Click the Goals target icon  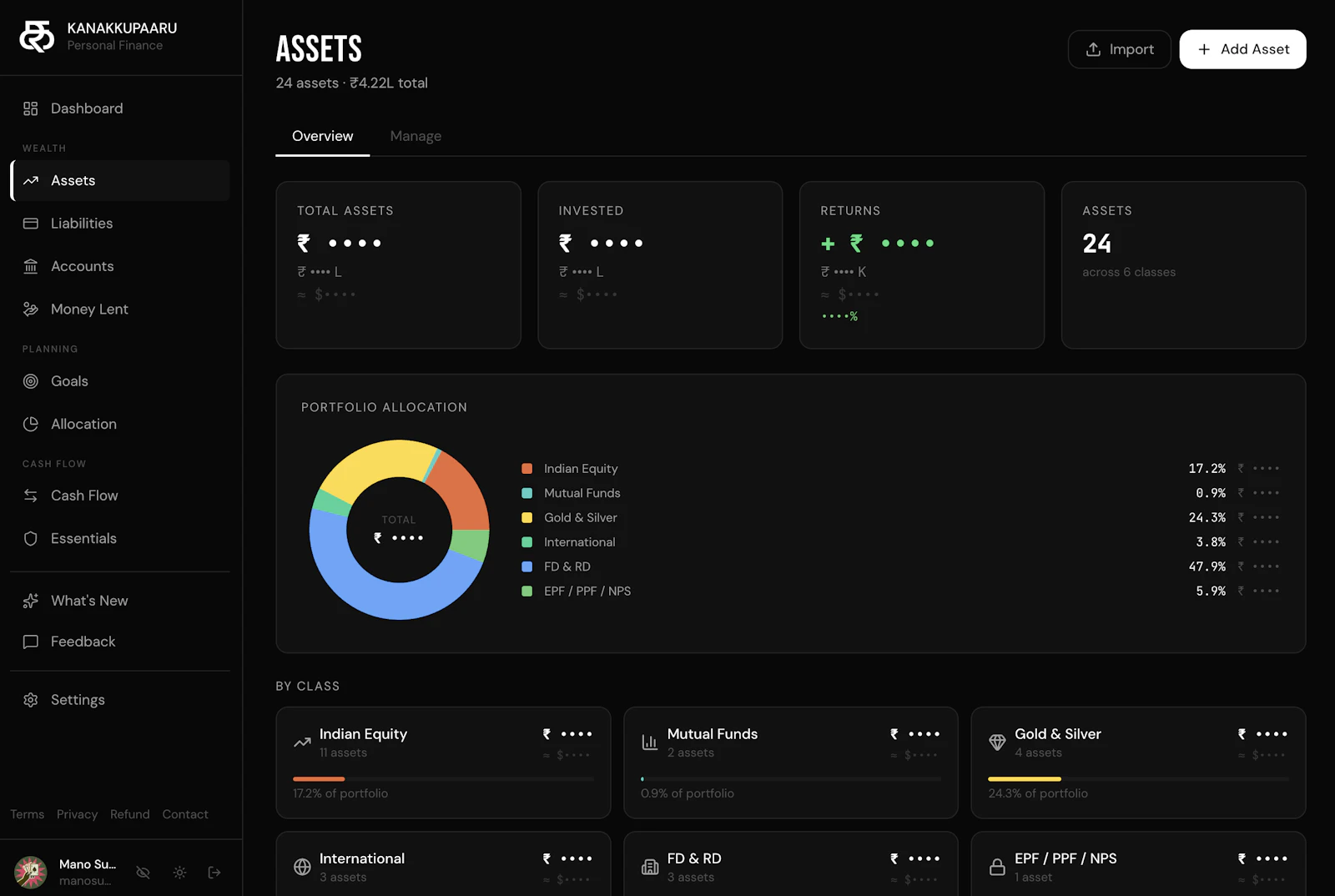coord(31,381)
